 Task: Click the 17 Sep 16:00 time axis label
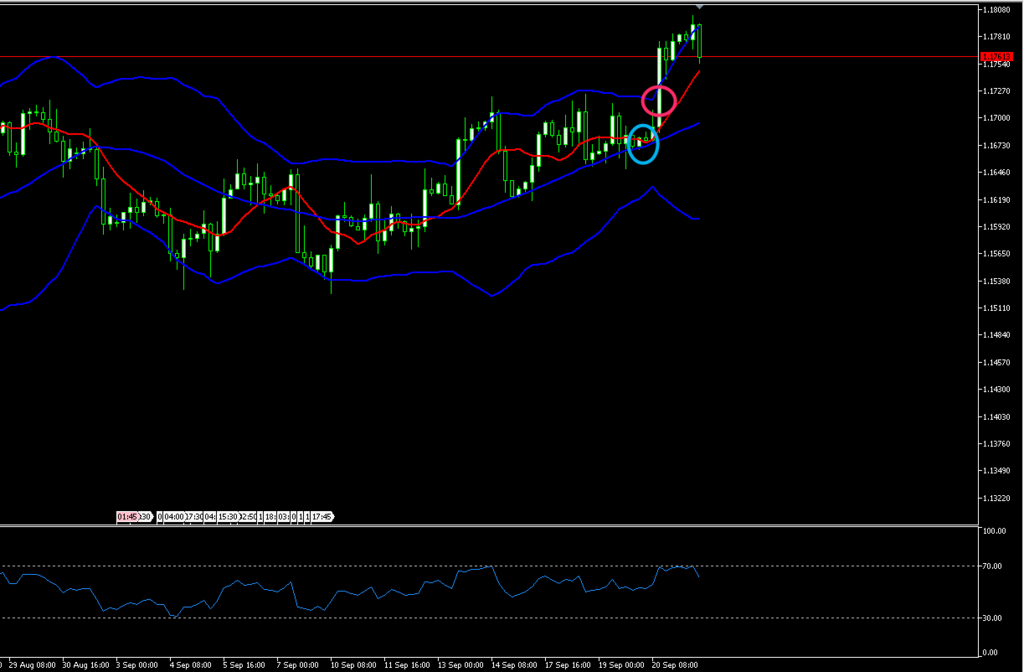tap(568, 665)
